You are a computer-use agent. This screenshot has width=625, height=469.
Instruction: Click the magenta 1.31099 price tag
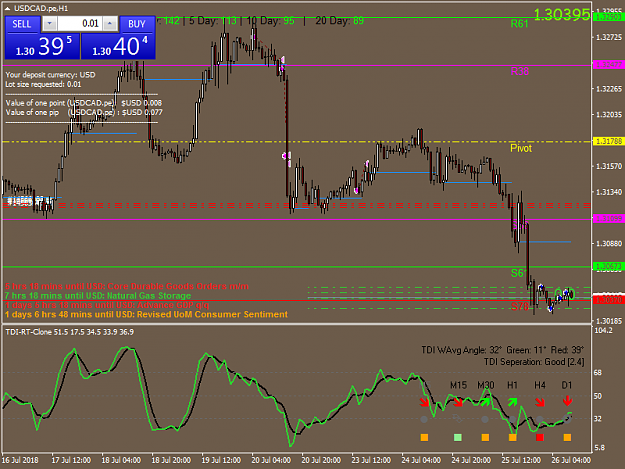tap(608, 219)
